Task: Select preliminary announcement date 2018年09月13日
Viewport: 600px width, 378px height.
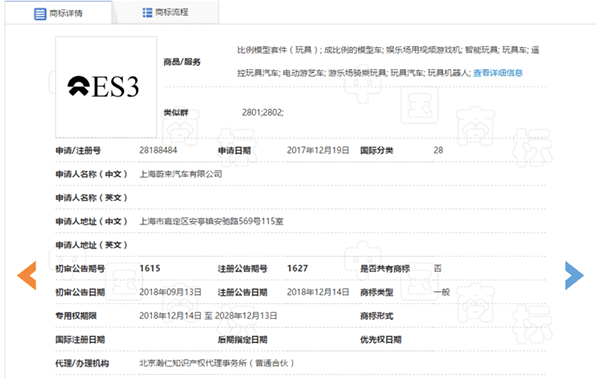Action: coord(170,292)
